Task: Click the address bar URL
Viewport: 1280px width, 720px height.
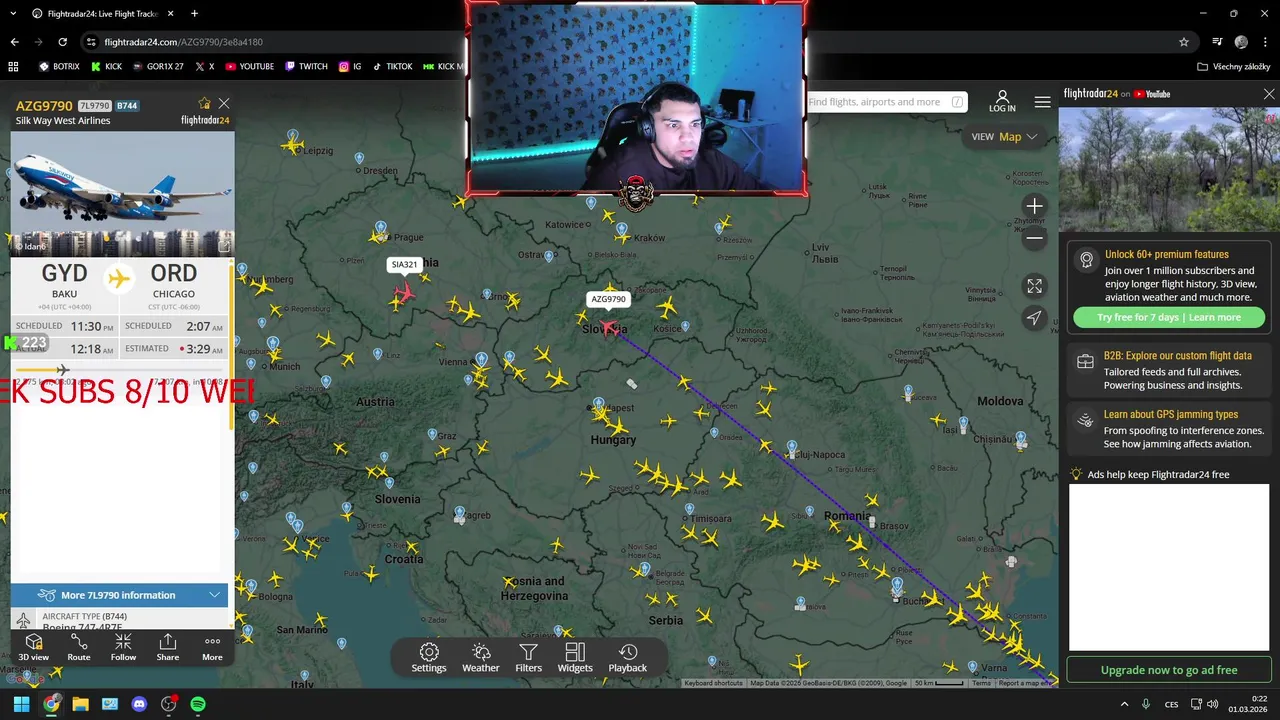Action: [x=184, y=42]
